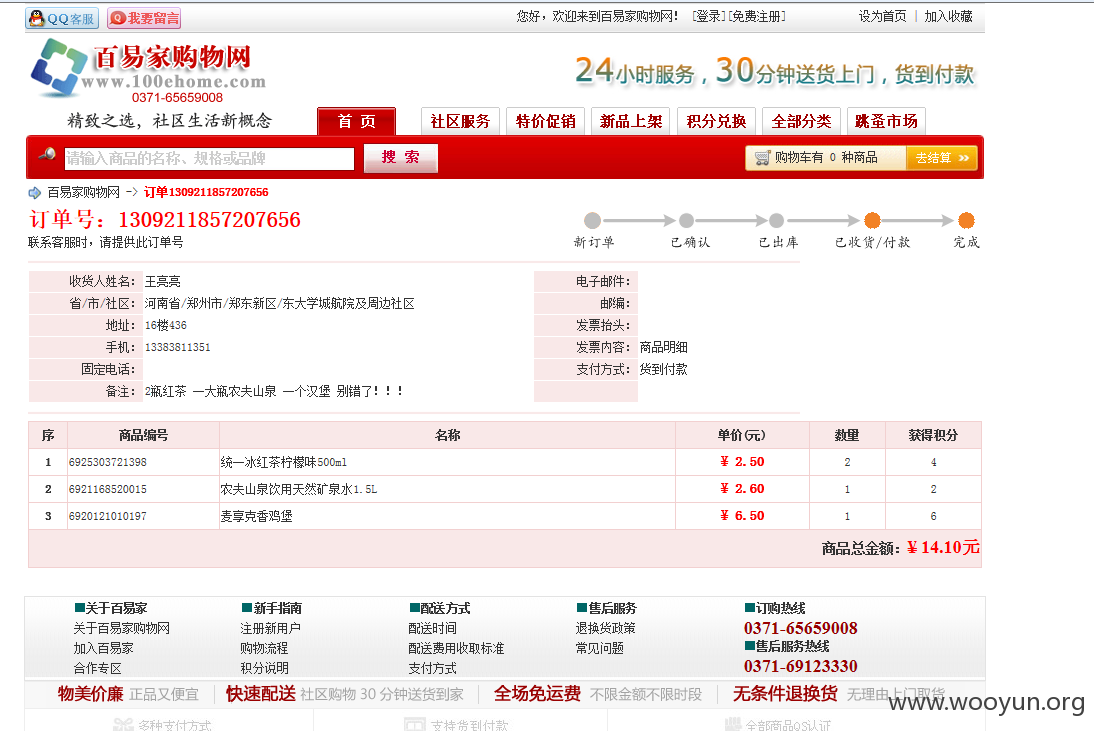Click product 统一冰红茶柠檬味500ml

coord(283,462)
